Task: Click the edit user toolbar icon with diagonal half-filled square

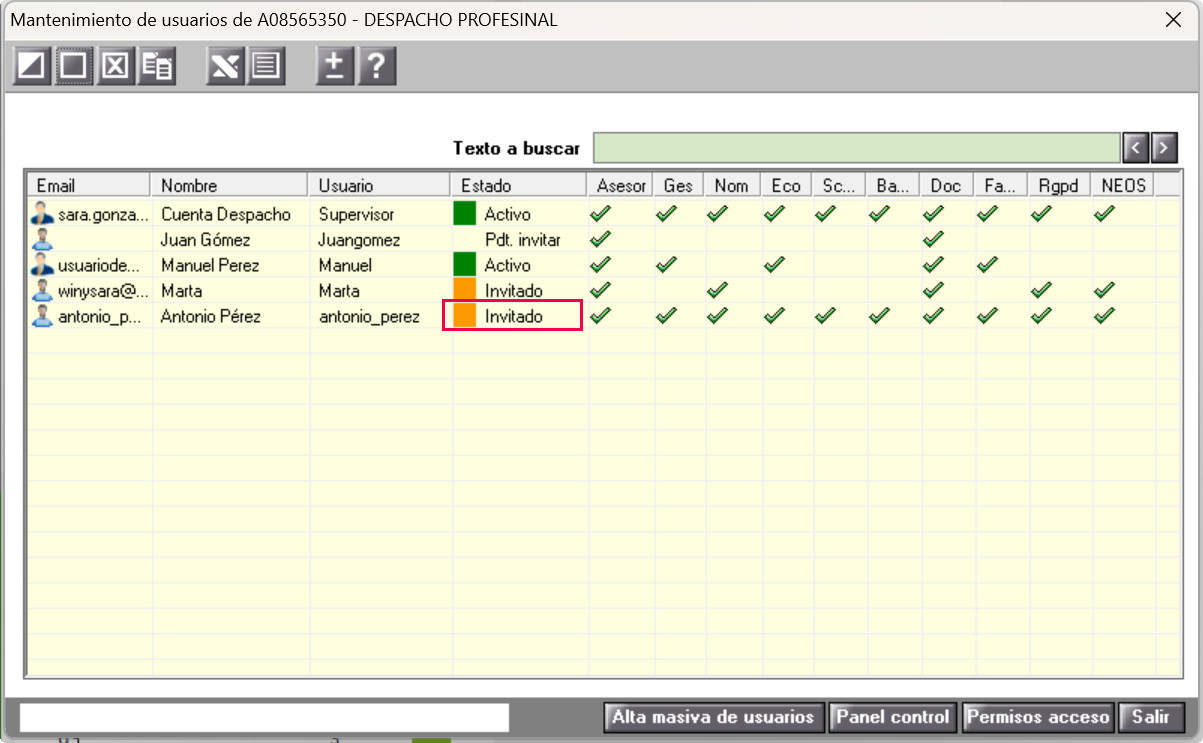Action: tap(32, 66)
